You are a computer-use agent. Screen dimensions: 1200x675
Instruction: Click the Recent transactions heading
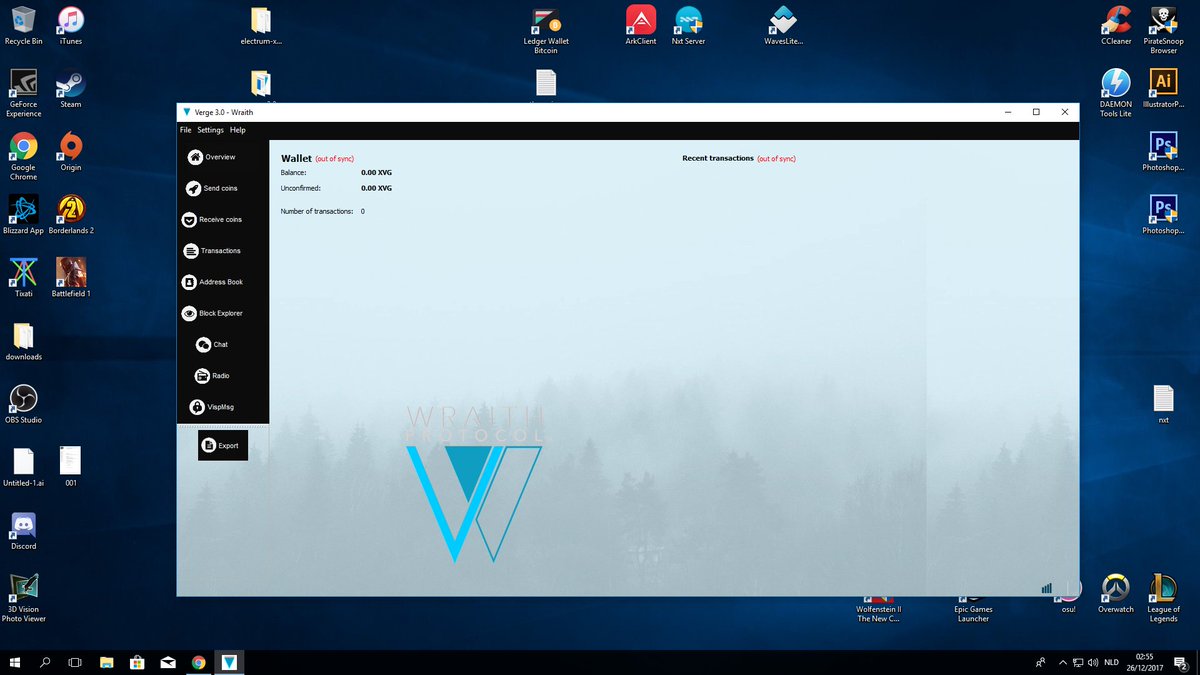(x=718, y=158)
